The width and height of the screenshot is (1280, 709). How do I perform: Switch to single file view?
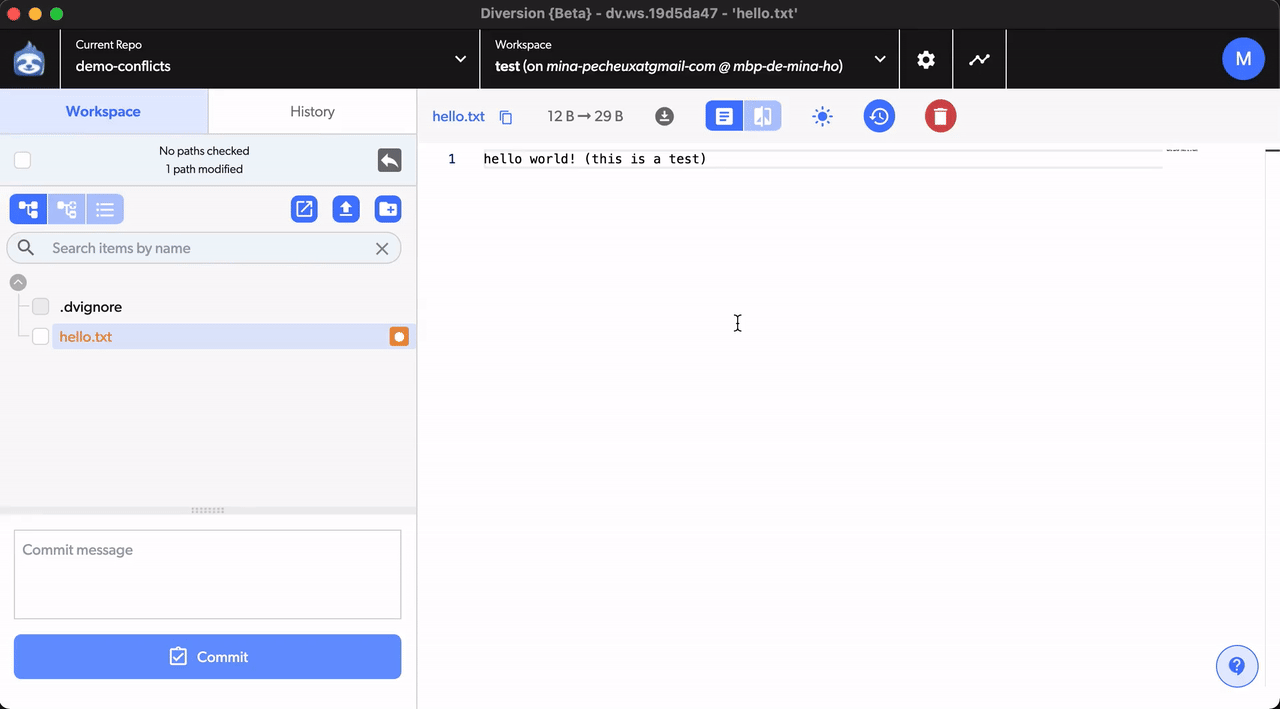click(724, 116)
